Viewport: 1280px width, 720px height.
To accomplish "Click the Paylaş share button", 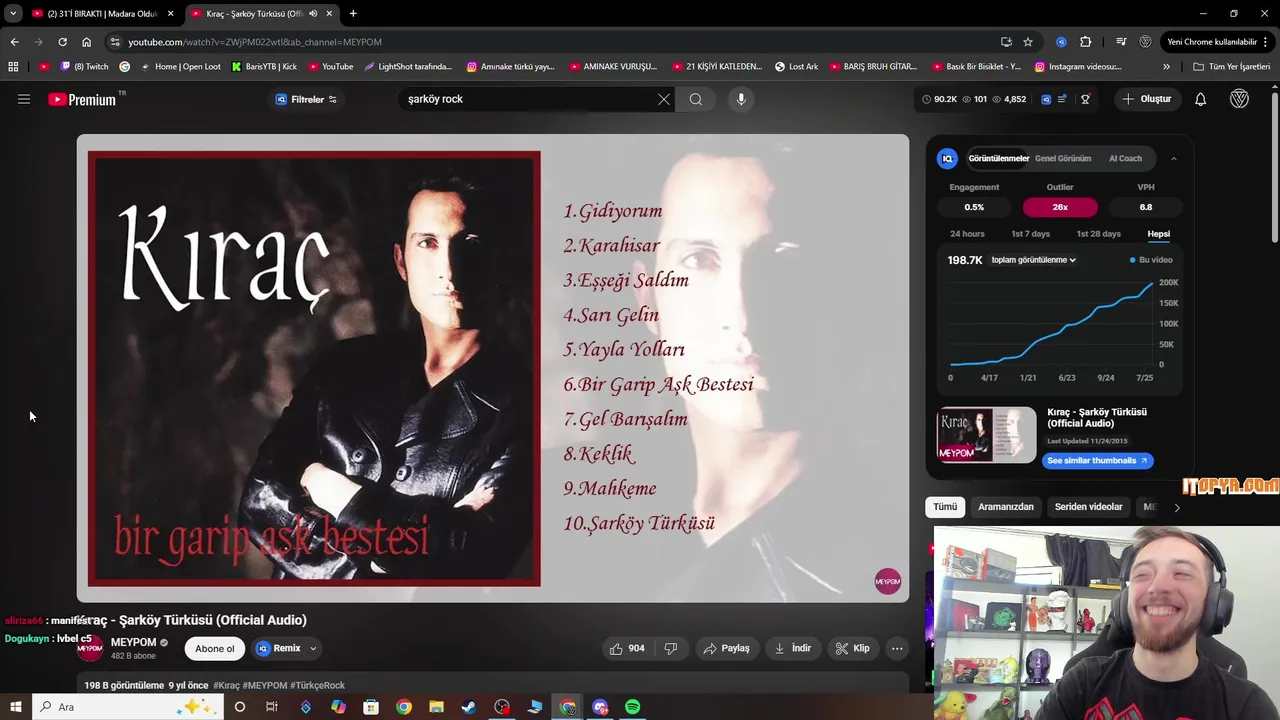I will pyautogui.click(x=726, y=648).
